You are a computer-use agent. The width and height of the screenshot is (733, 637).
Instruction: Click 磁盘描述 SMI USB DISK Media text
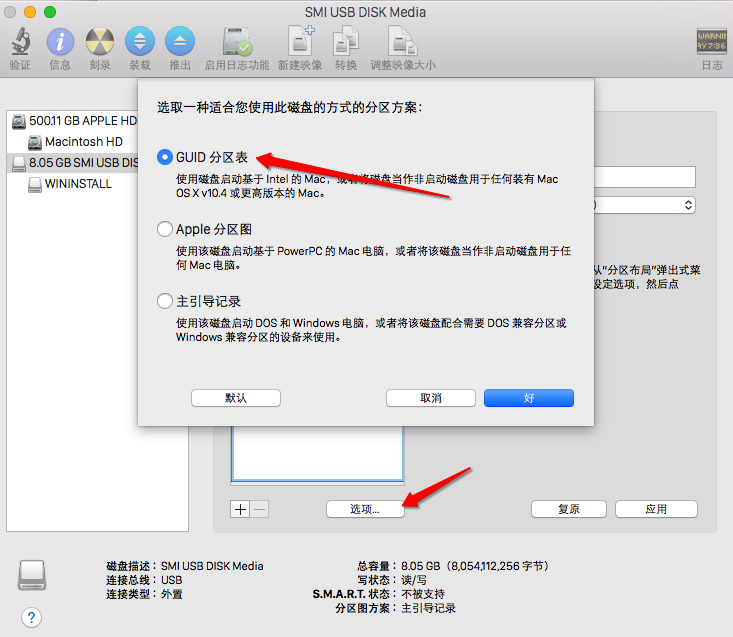(185, 566)
